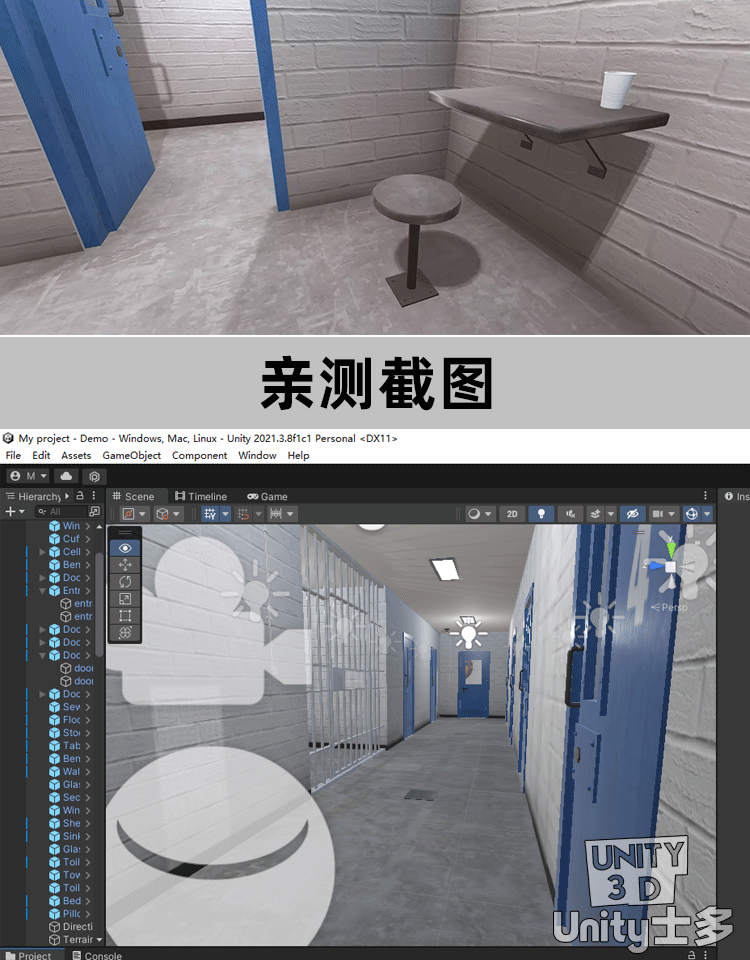Screen dimensions: 750x960
Task: Click the green Y axis gizmo cone
Action: coord(671,548)
